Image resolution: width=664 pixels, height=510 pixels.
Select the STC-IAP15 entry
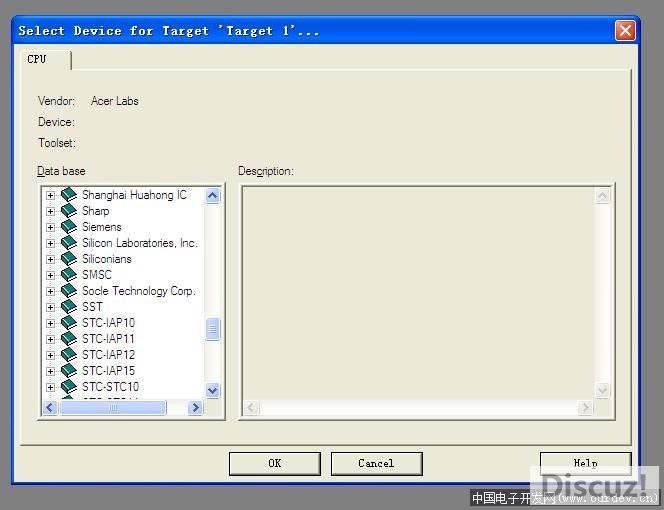click(x=108, y=371)
